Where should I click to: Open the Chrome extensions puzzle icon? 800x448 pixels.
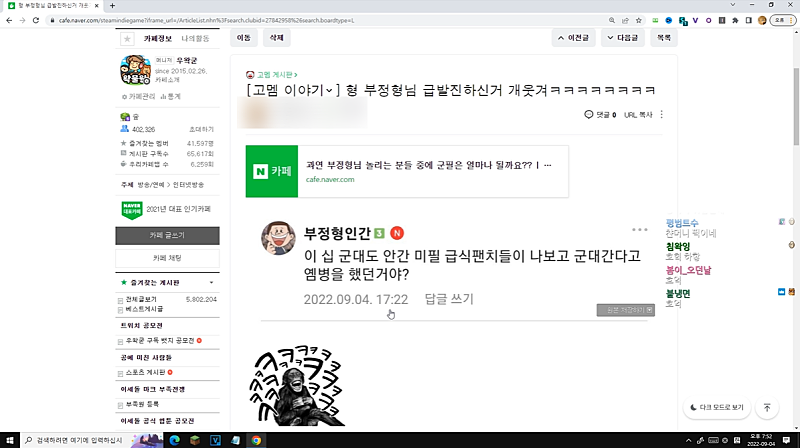pyautogui.click(x=735, y=20)
